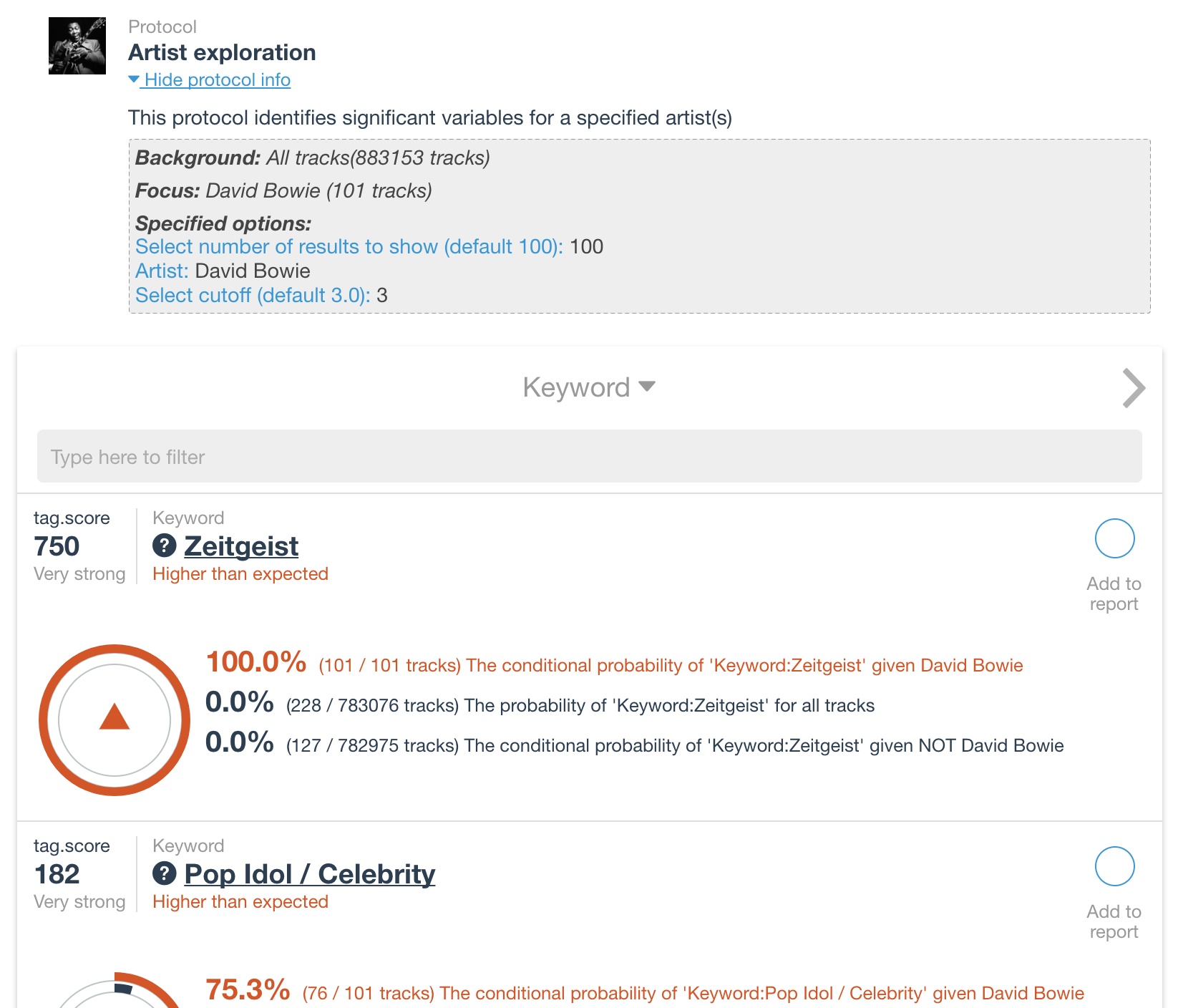Screen dimensions: 1178x1008
Task: Toggle Add to report for Pop Idol / Celebrity
Action: pyautogui.click(x=1114, y=867)
